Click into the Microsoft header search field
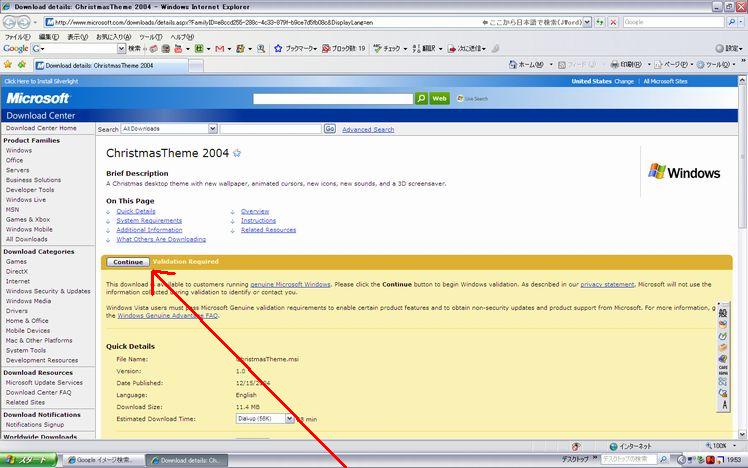748x468 pixels. pos(333,99)
